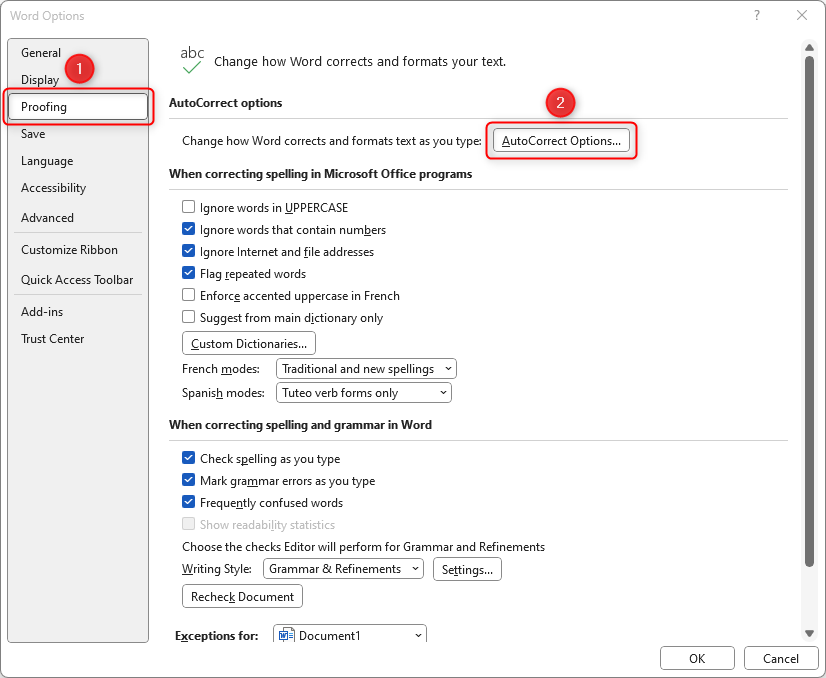Click the scrollbar up arrow
This screenshot has width=826, height=678.
[x=809, y=45]
